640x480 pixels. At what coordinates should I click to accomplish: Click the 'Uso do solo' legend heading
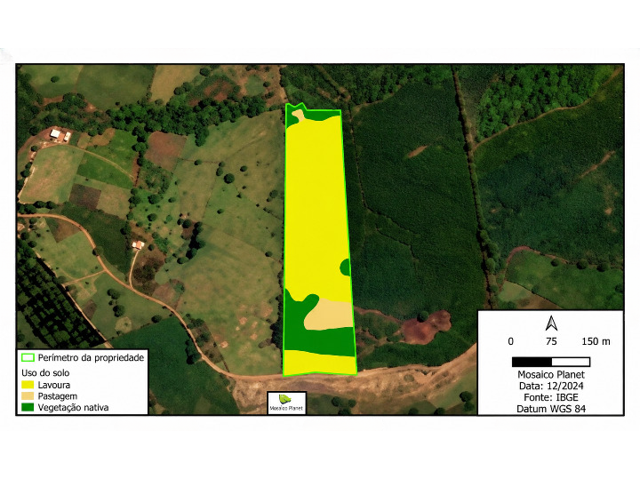pos(45,373)
